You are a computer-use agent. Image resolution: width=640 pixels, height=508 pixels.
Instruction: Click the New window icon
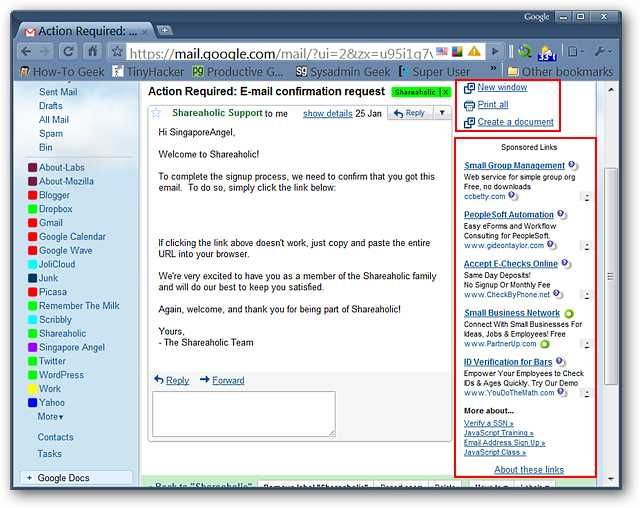[470, 88]
